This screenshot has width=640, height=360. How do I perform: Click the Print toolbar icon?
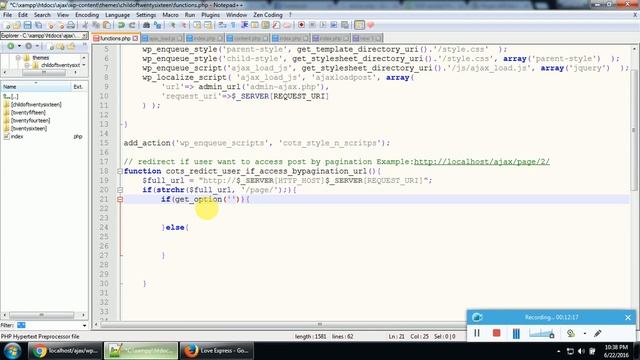pos(71,25)
